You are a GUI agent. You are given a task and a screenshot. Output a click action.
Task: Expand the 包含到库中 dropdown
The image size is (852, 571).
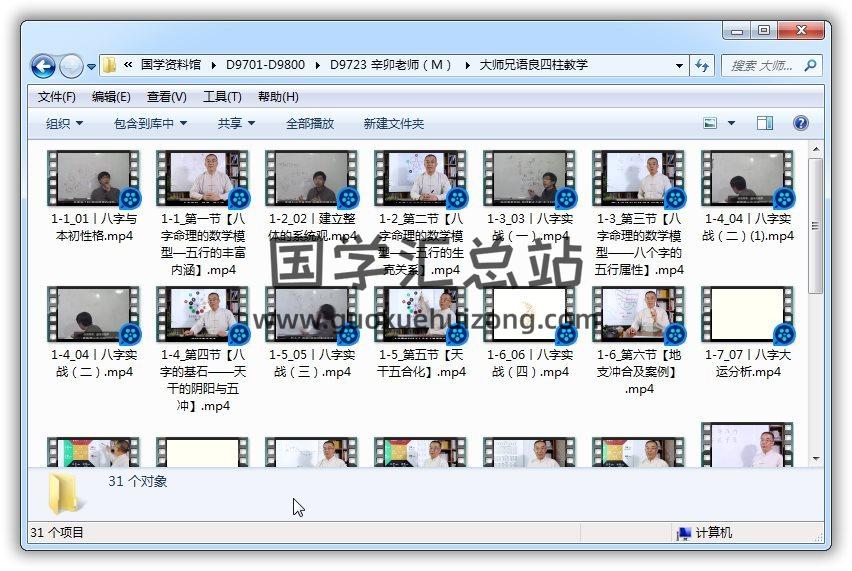click(x=151, y=123)
